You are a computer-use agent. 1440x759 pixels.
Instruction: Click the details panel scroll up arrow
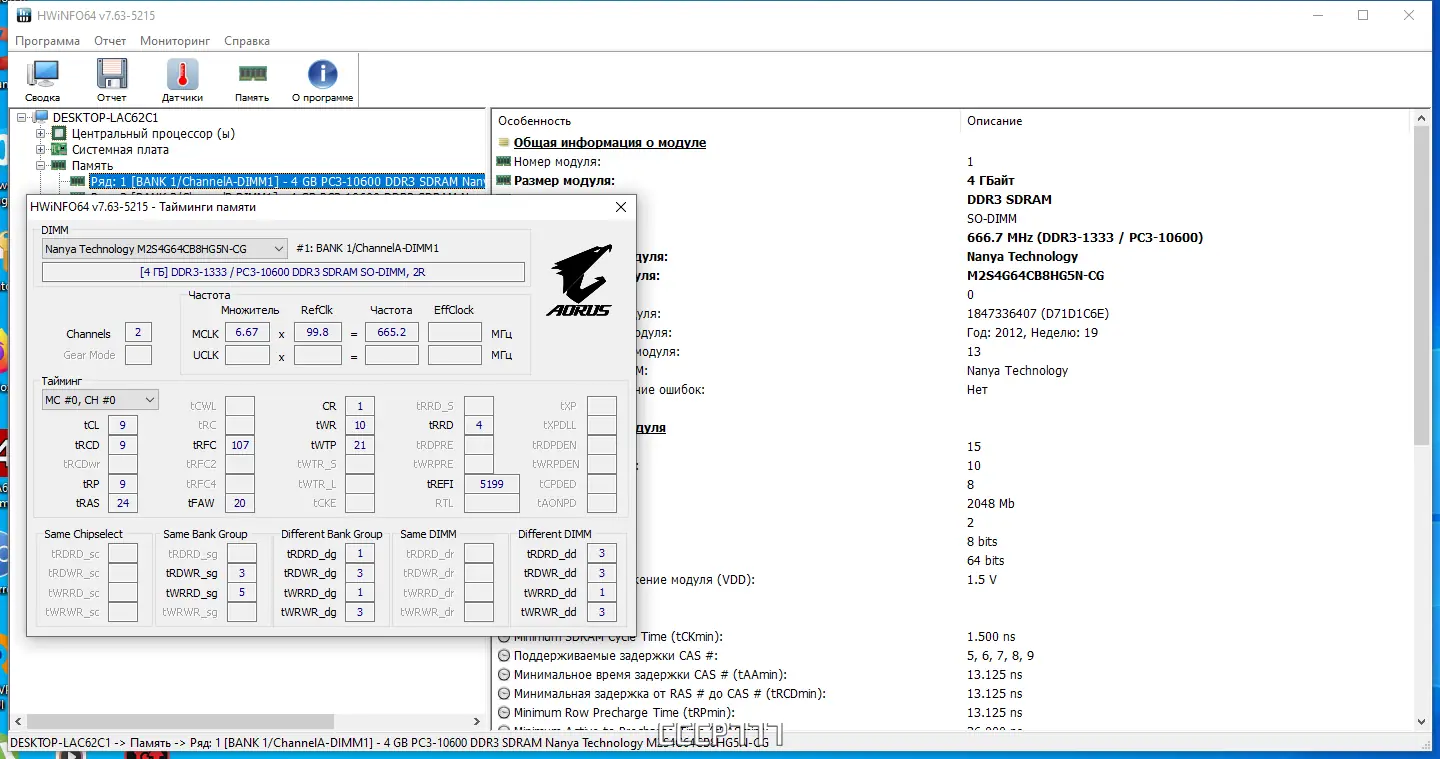click(1421, 120)
